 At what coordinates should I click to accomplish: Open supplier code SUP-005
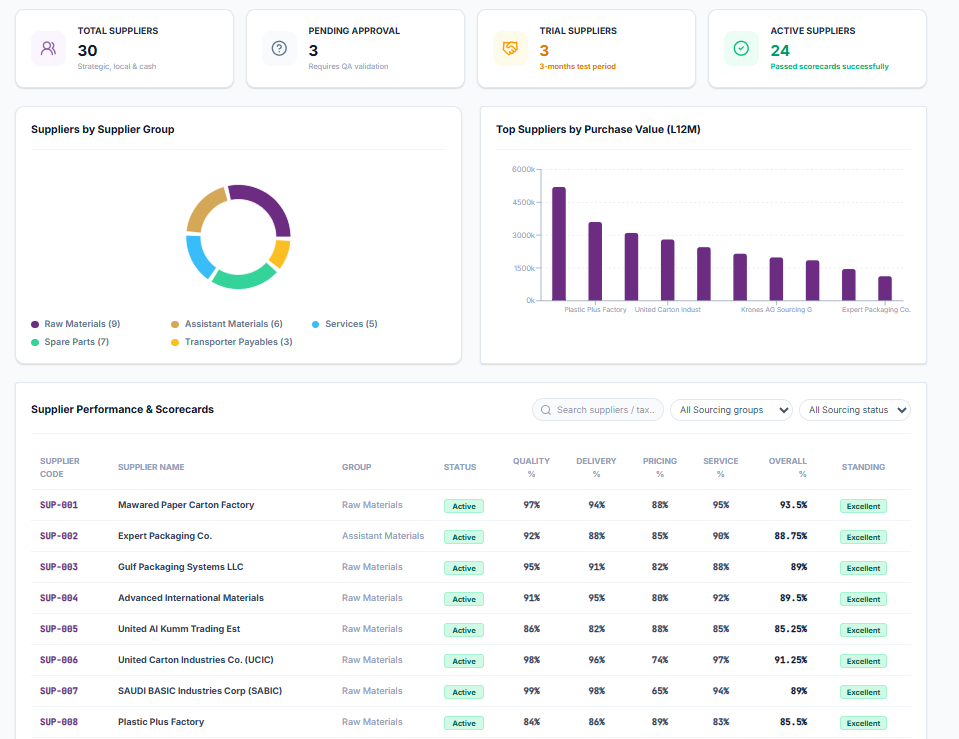coord(59,629)
